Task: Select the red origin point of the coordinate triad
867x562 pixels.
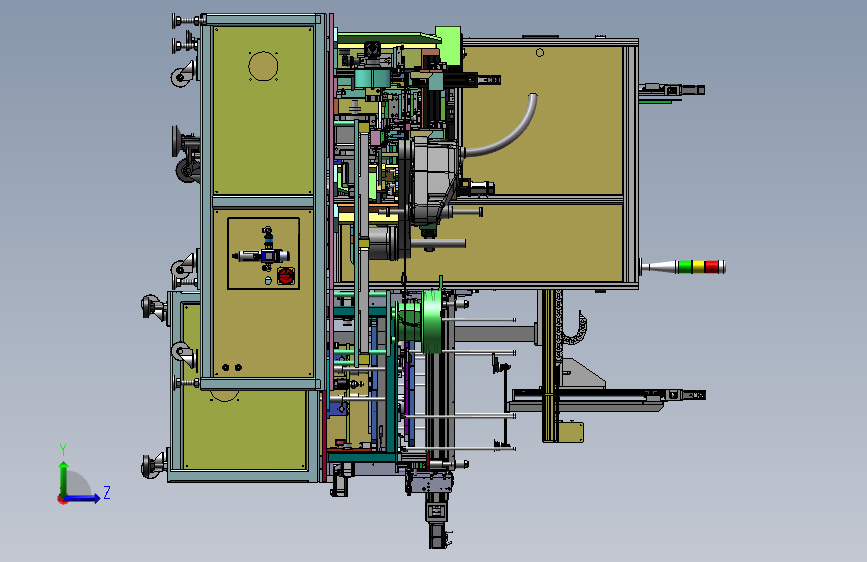Action: tap(62, 499)
